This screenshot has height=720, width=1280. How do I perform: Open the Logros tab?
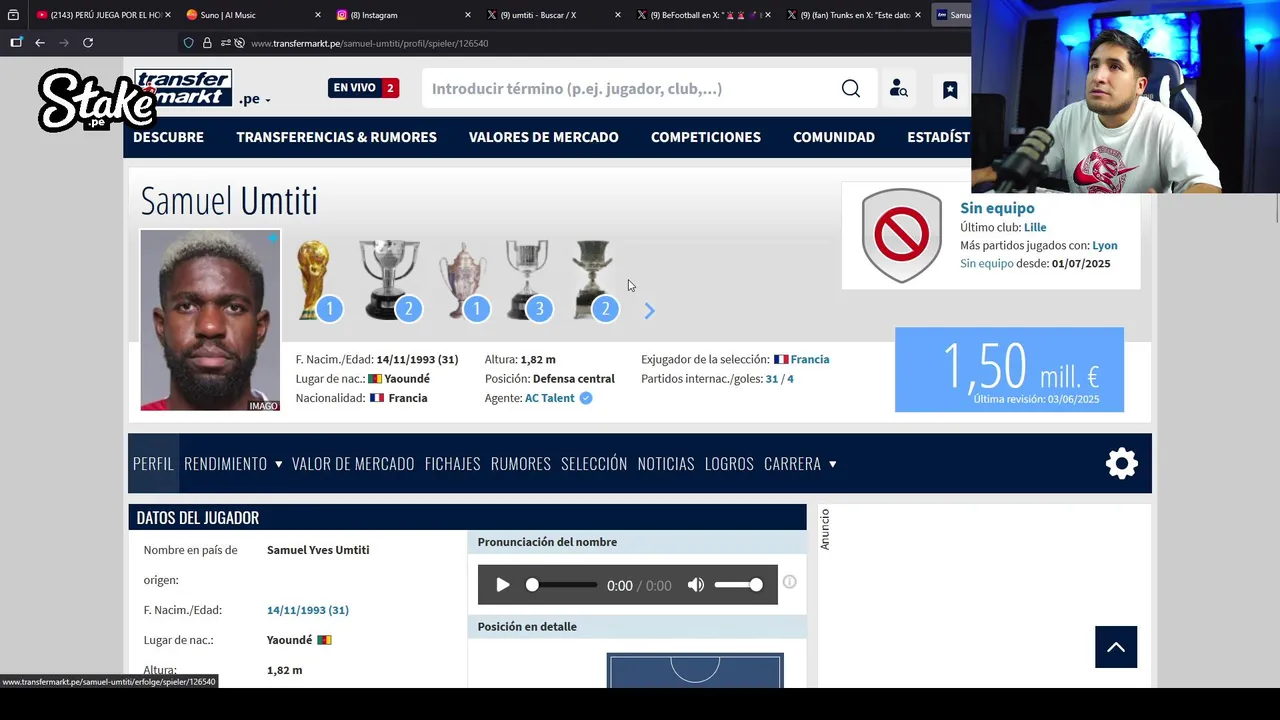click(729, 464)
